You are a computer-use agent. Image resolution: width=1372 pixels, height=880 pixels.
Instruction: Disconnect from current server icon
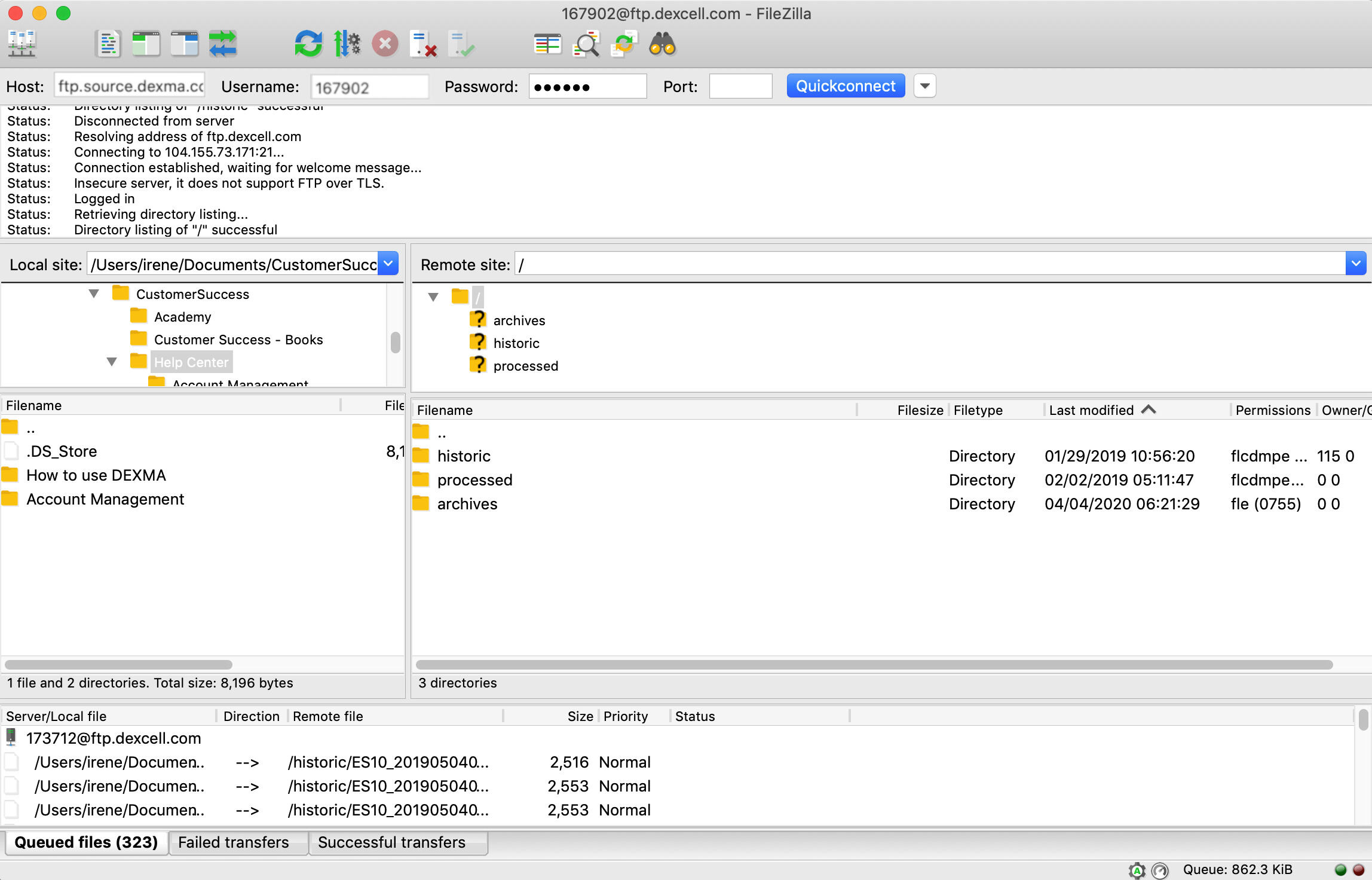[x=423, y=44]
